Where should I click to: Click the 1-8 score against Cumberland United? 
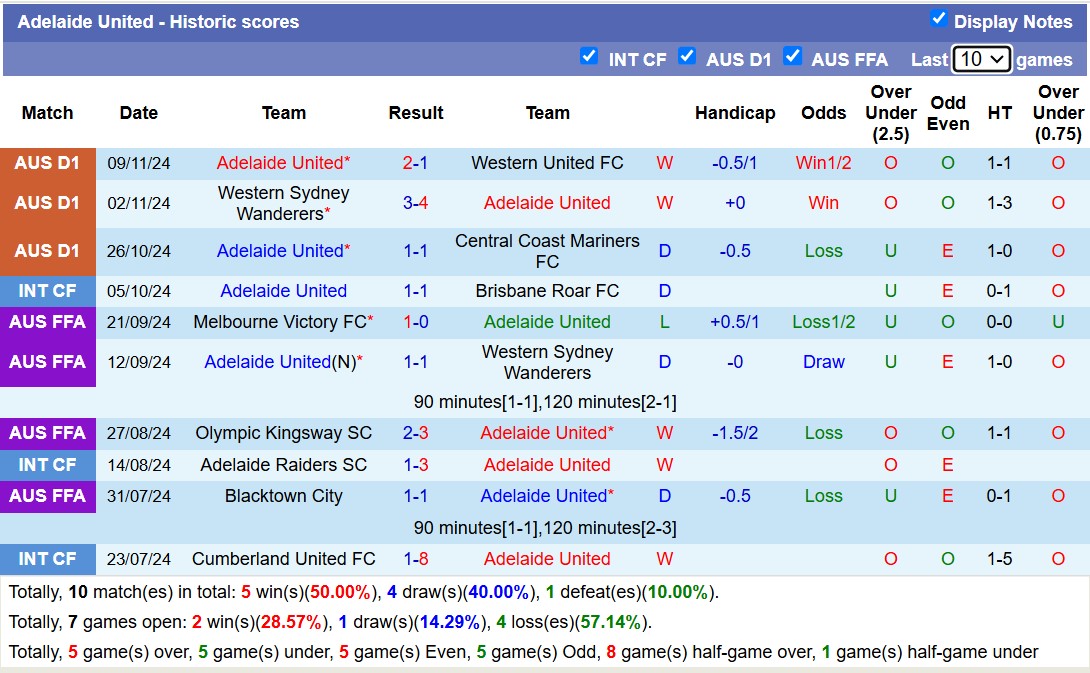point(415,559)
